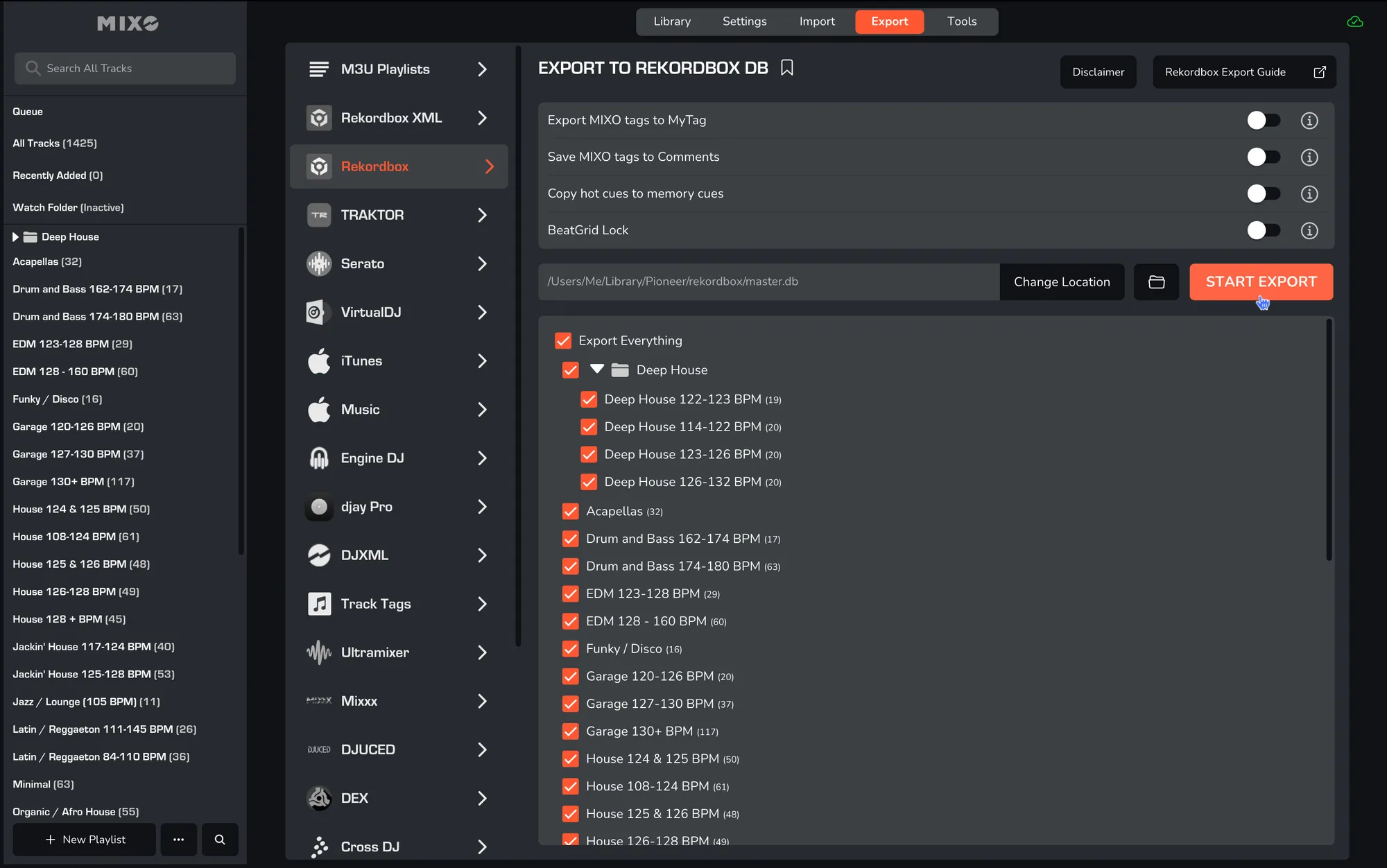Enable Export MIXO tags to MyTag toggle

[1263, 121]
